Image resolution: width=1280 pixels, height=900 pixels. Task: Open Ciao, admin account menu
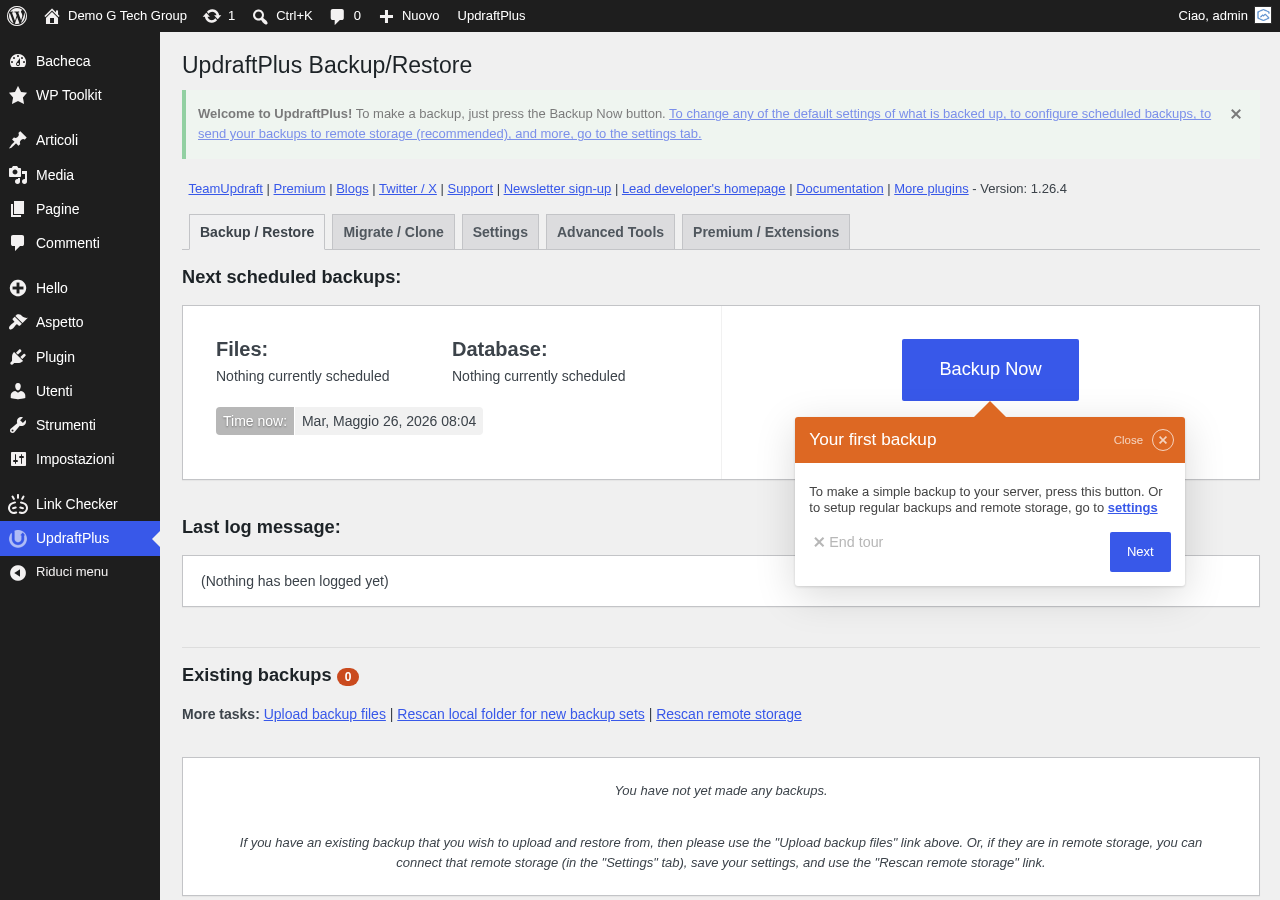pyautogui.click(x=1225, y=16)
